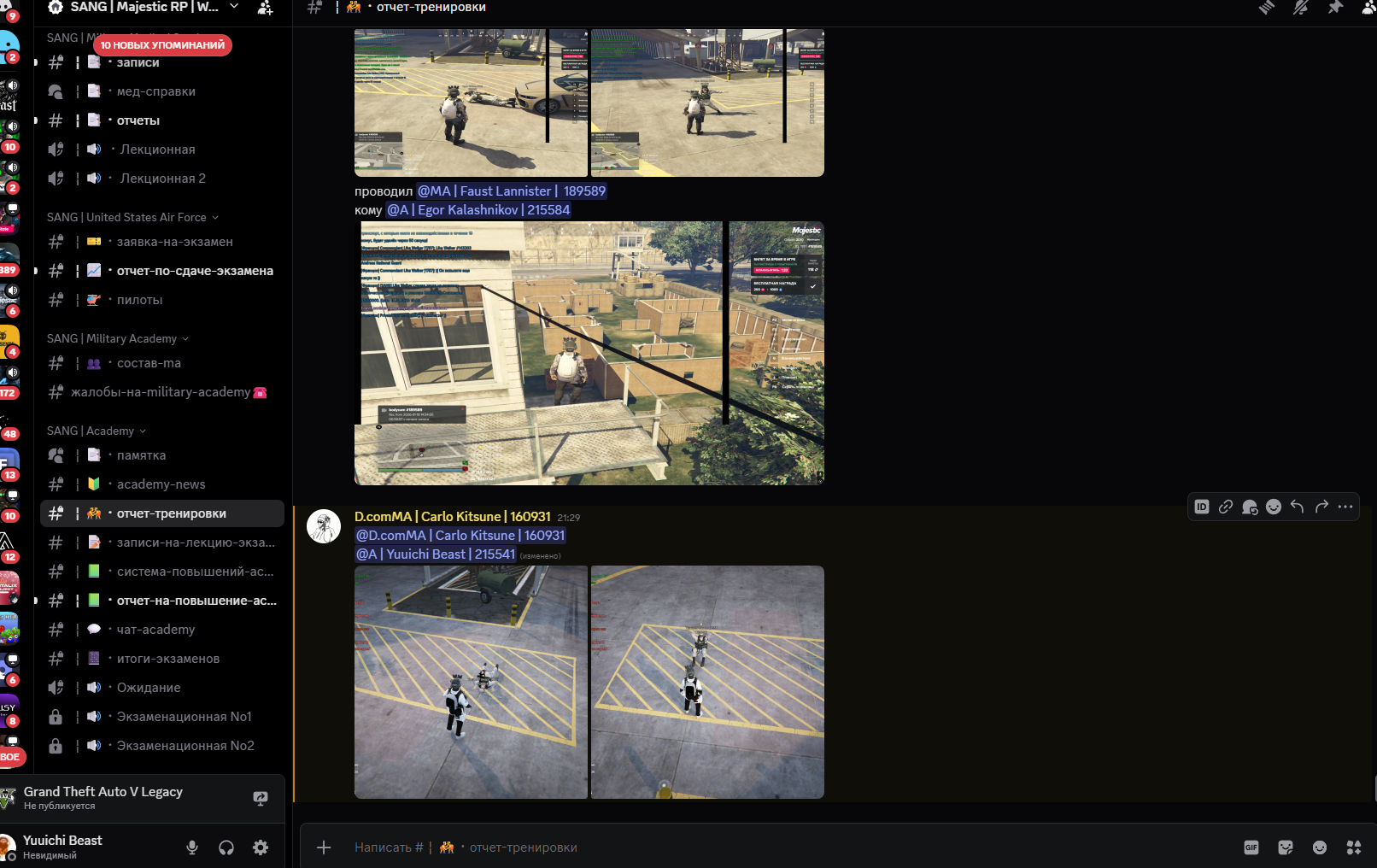This screenshot has height=868, width=1377.
Task: Click activity status icon for Grand Theft Auto
Action: pos(261,798)
